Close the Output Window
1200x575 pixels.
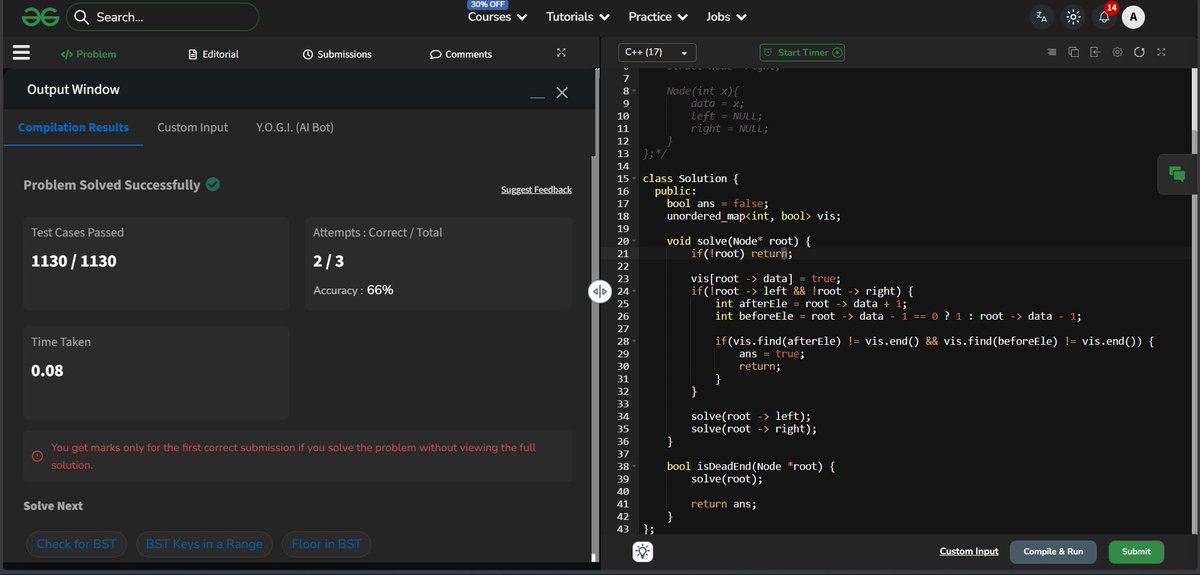coord(562,92)
